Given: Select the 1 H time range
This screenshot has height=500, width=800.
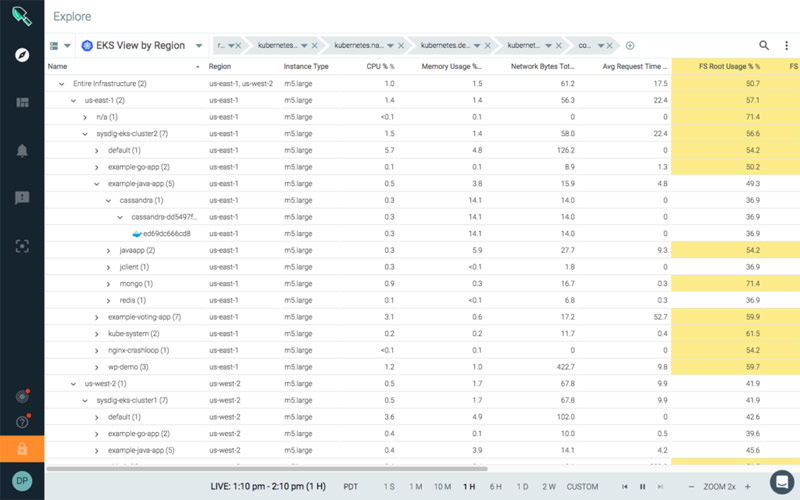Looking at the screenshot, I should click(469, 487).
